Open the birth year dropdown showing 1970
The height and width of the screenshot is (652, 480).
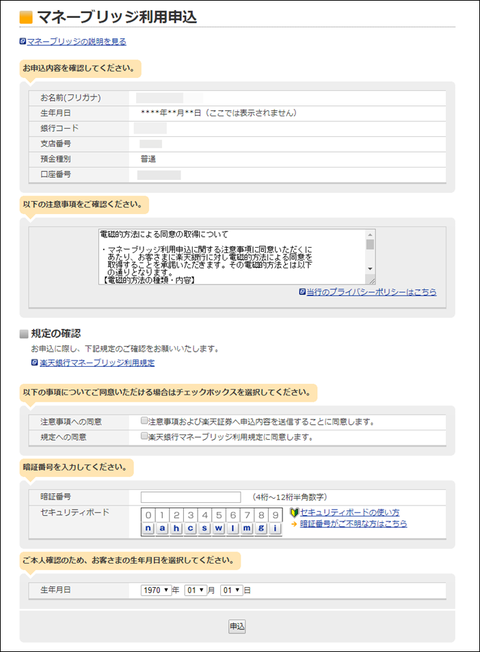(x=156, y=590)
